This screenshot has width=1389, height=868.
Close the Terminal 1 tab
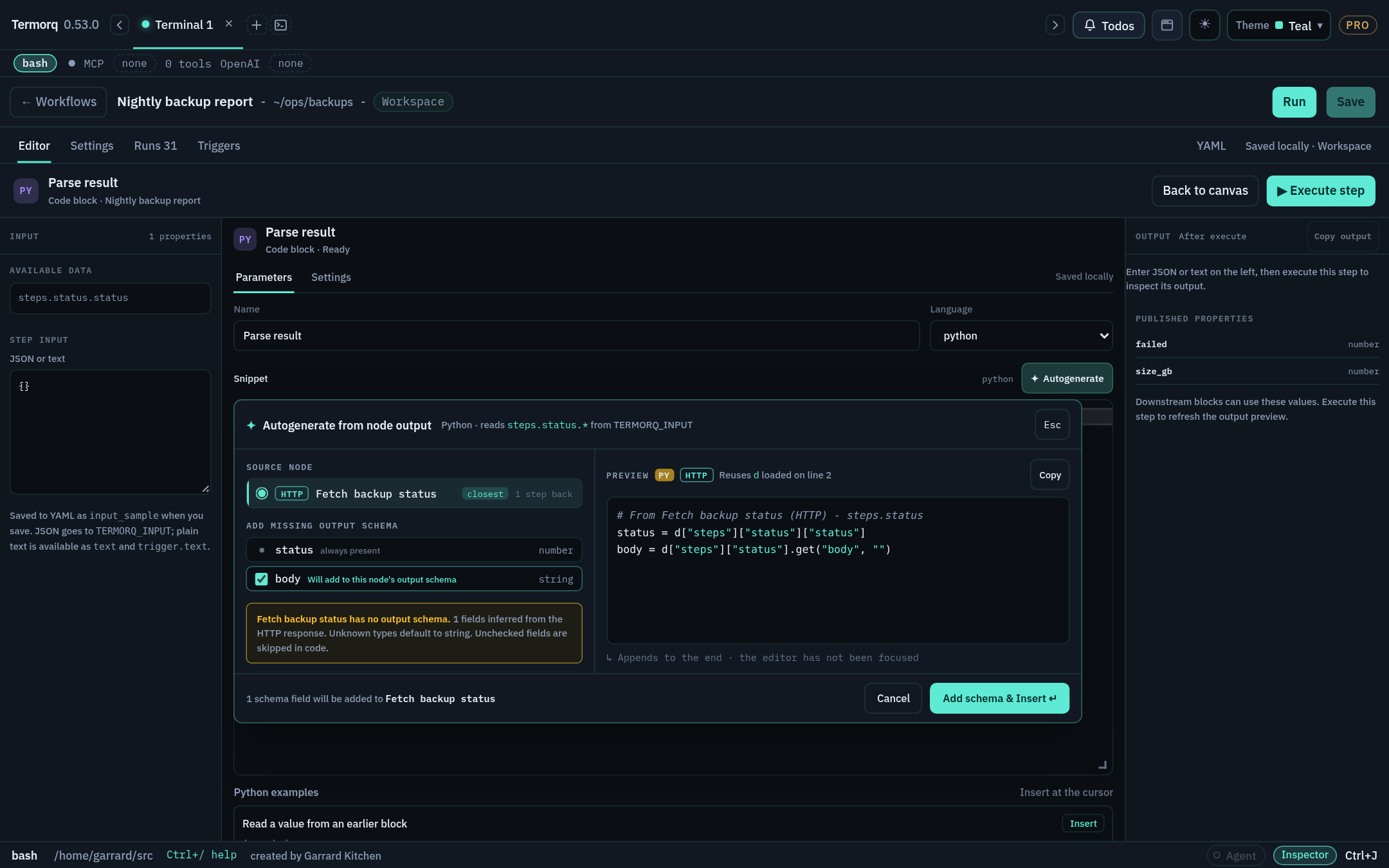[229, 24]
